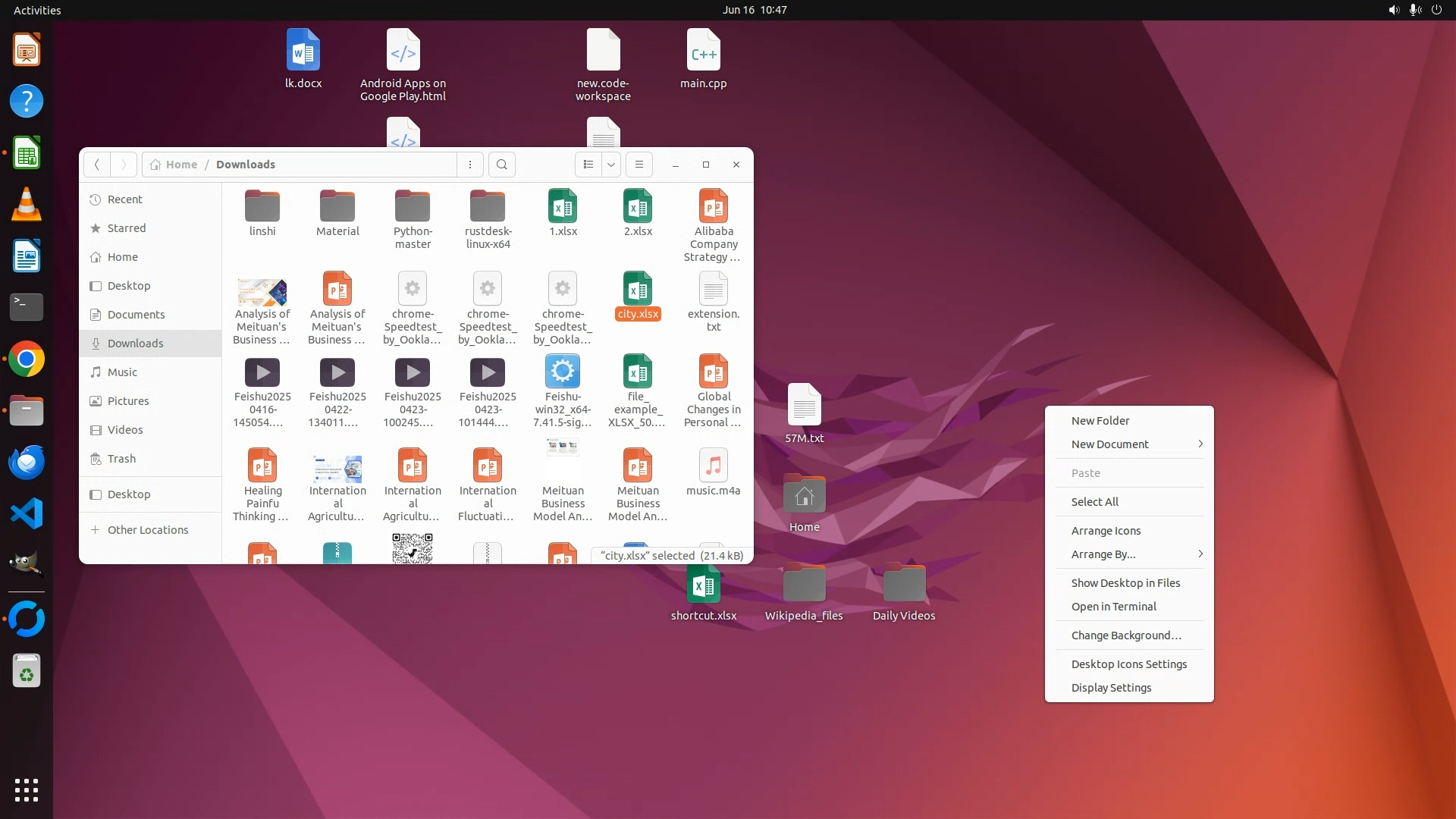The width and height of the screenshot is (1456, 819).
Task: Click the search icon in Files toolbar
Action: pos(501,165)
